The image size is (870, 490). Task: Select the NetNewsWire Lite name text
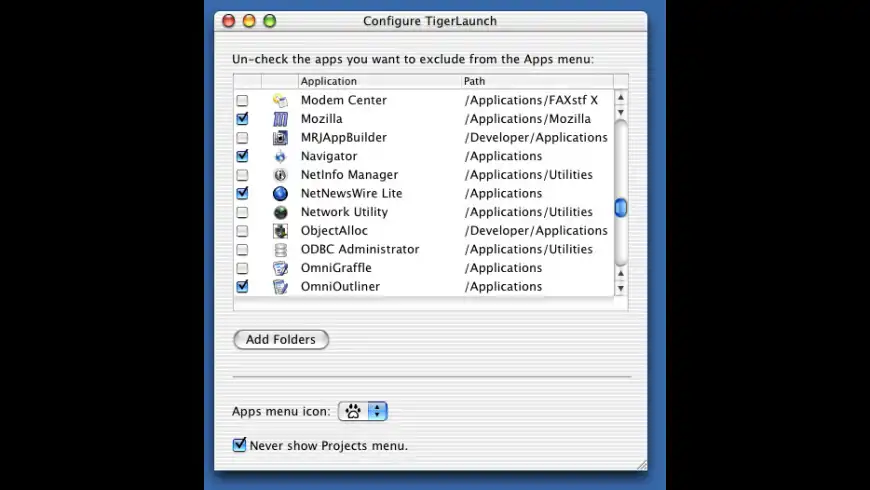pyautogui.click(x=352, y=193)
